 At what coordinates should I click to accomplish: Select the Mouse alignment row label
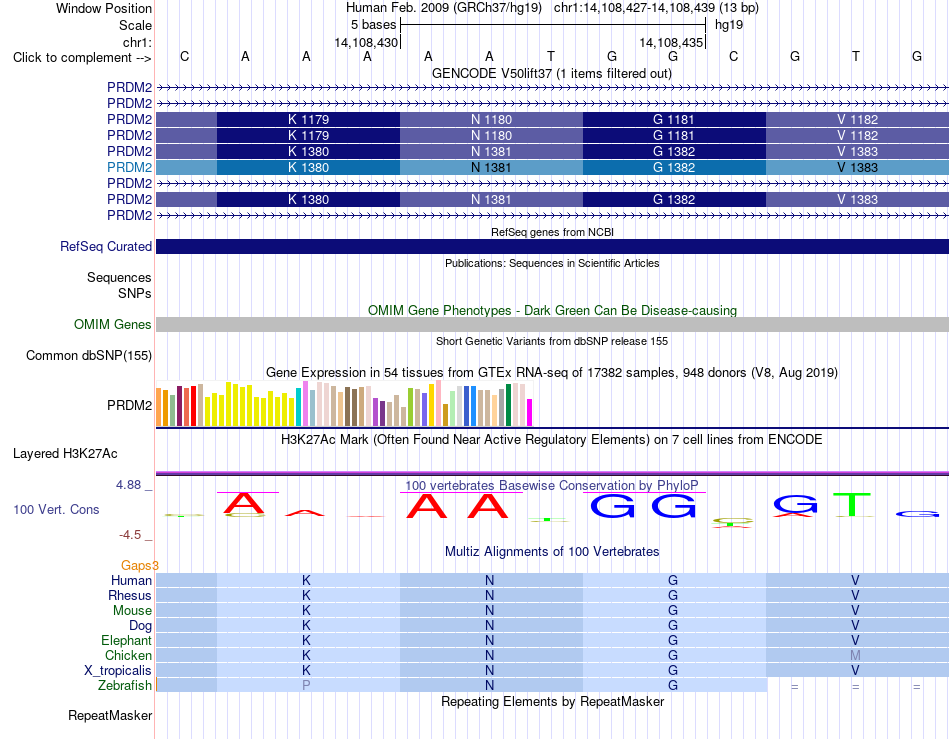point(132,611)
